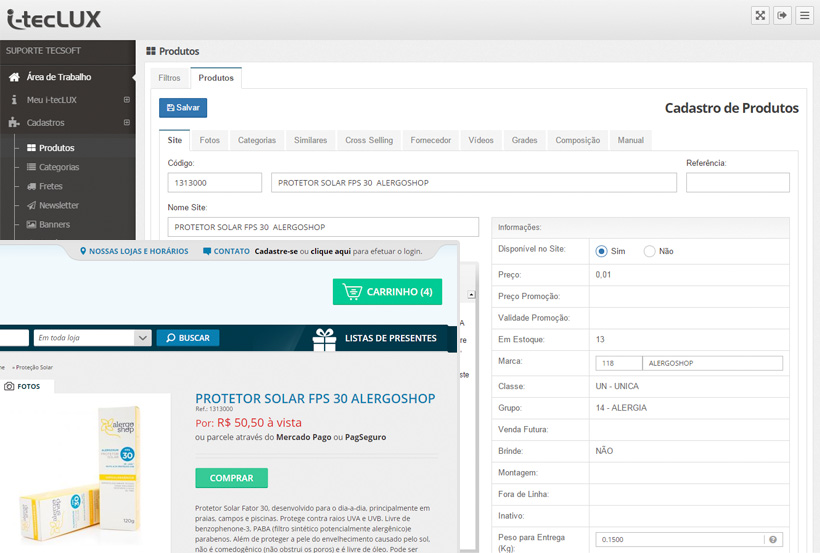Click the BUSCAR search button
The width and height of the screenshot is (820, 553).
188,338
